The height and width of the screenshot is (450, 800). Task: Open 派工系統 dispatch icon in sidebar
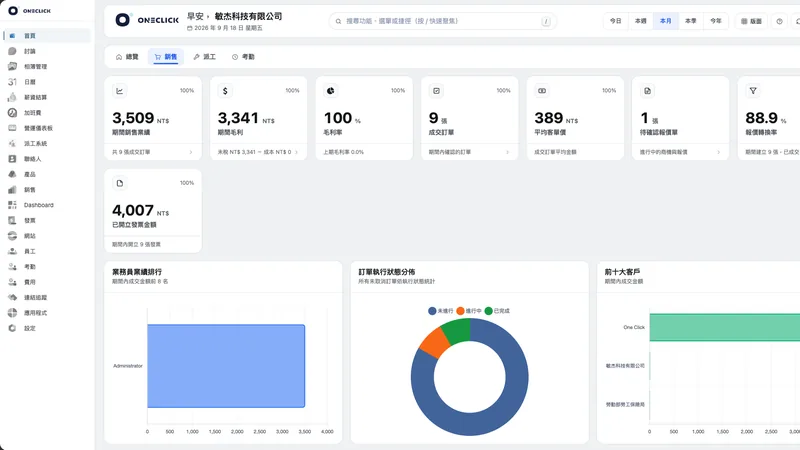click(x=12, y=143)
